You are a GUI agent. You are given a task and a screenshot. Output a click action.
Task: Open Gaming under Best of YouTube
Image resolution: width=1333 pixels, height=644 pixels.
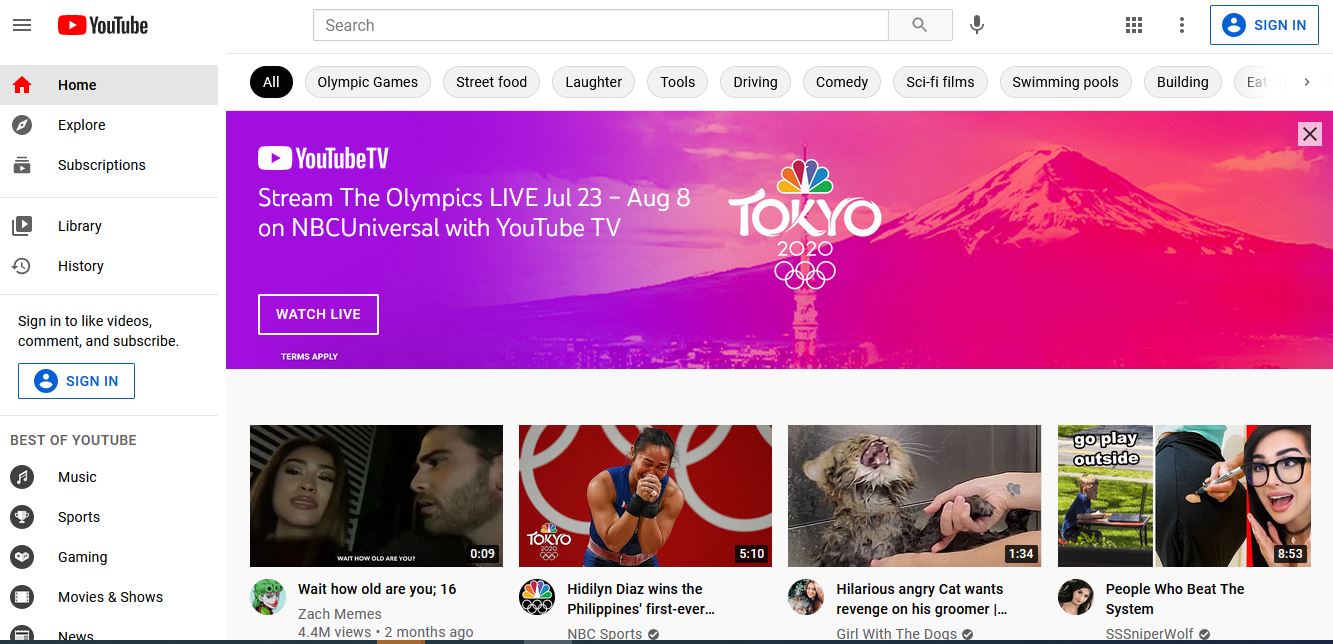(x=109, y=557)
